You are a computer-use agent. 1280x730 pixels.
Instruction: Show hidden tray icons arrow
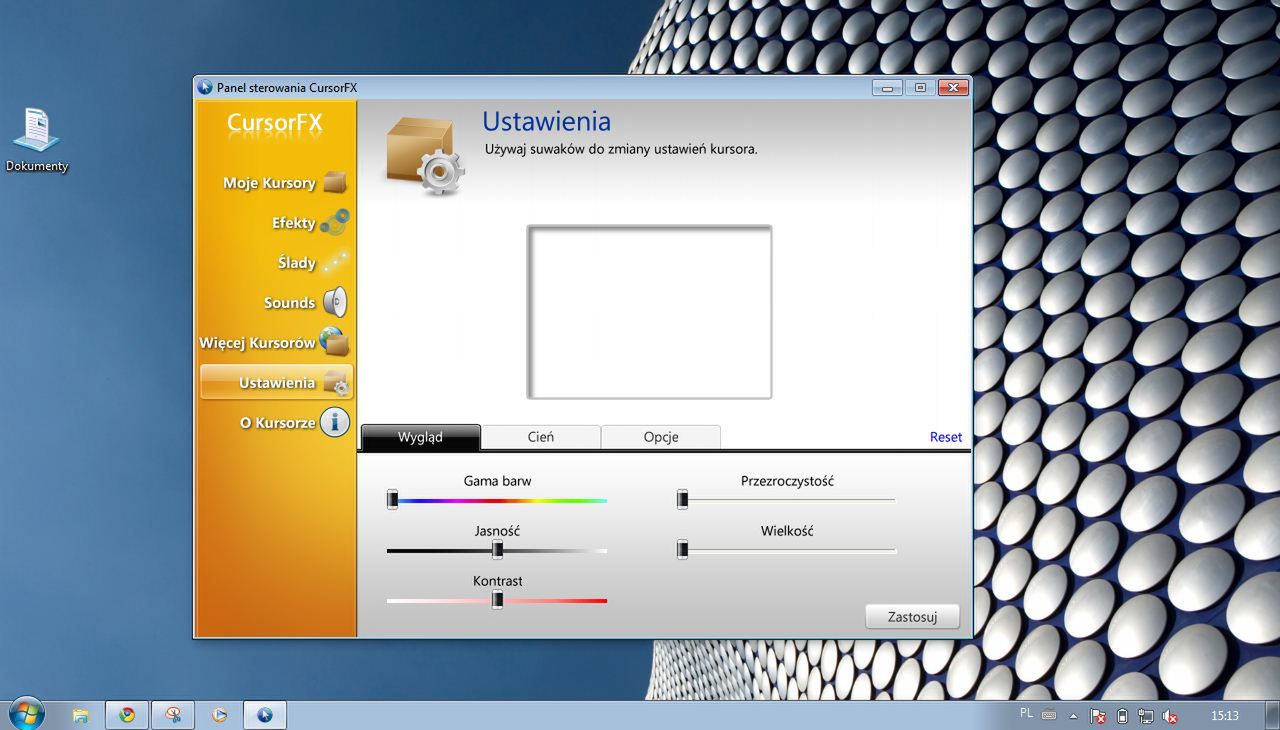(x=1073, y=716)
